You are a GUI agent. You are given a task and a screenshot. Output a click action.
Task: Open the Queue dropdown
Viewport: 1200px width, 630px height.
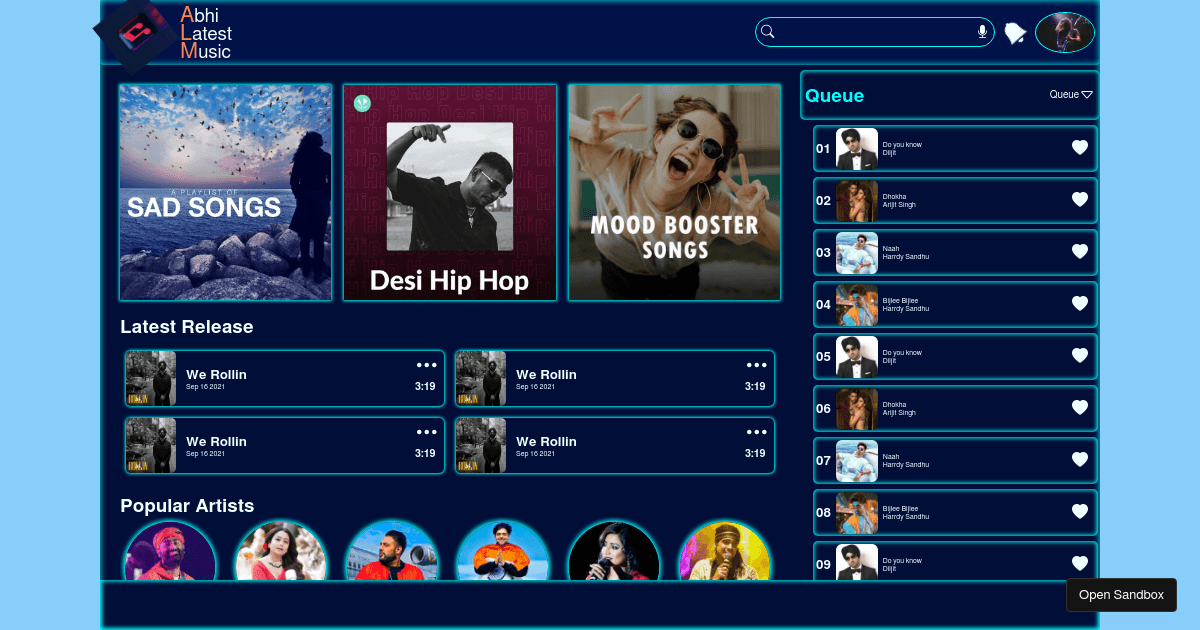tap(1071, 95)
